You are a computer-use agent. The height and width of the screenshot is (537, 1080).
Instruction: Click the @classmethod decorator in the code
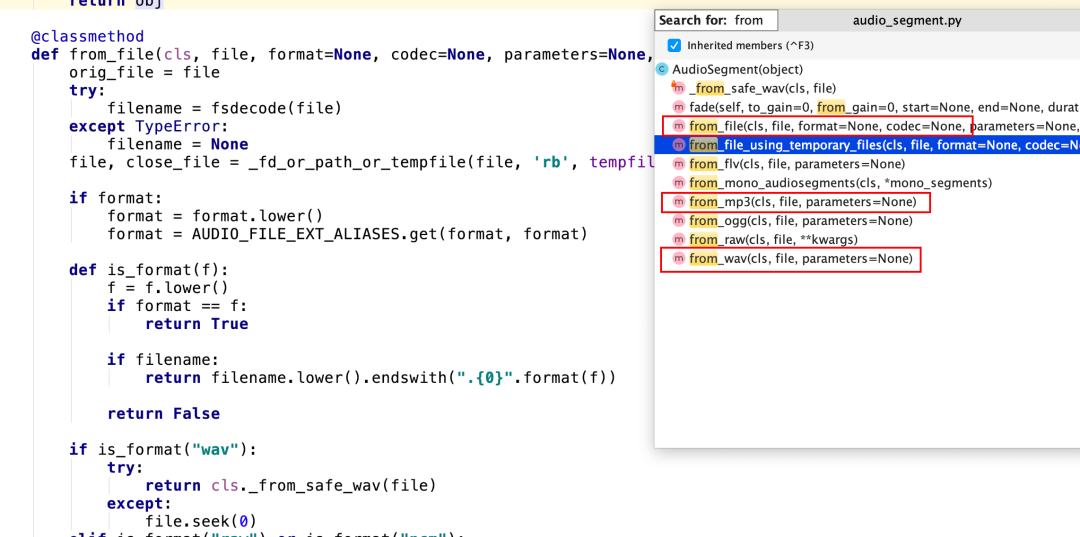point(87,37)
